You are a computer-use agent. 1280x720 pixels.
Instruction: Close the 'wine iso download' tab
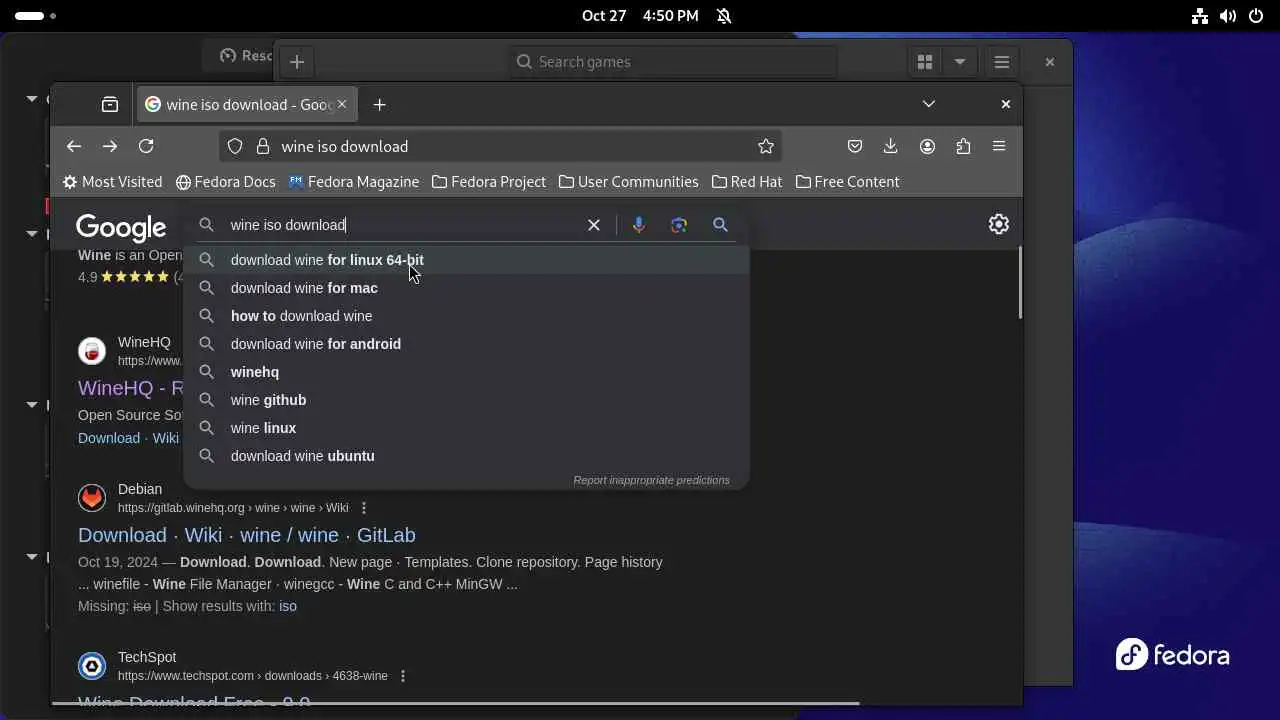(341, 104)
